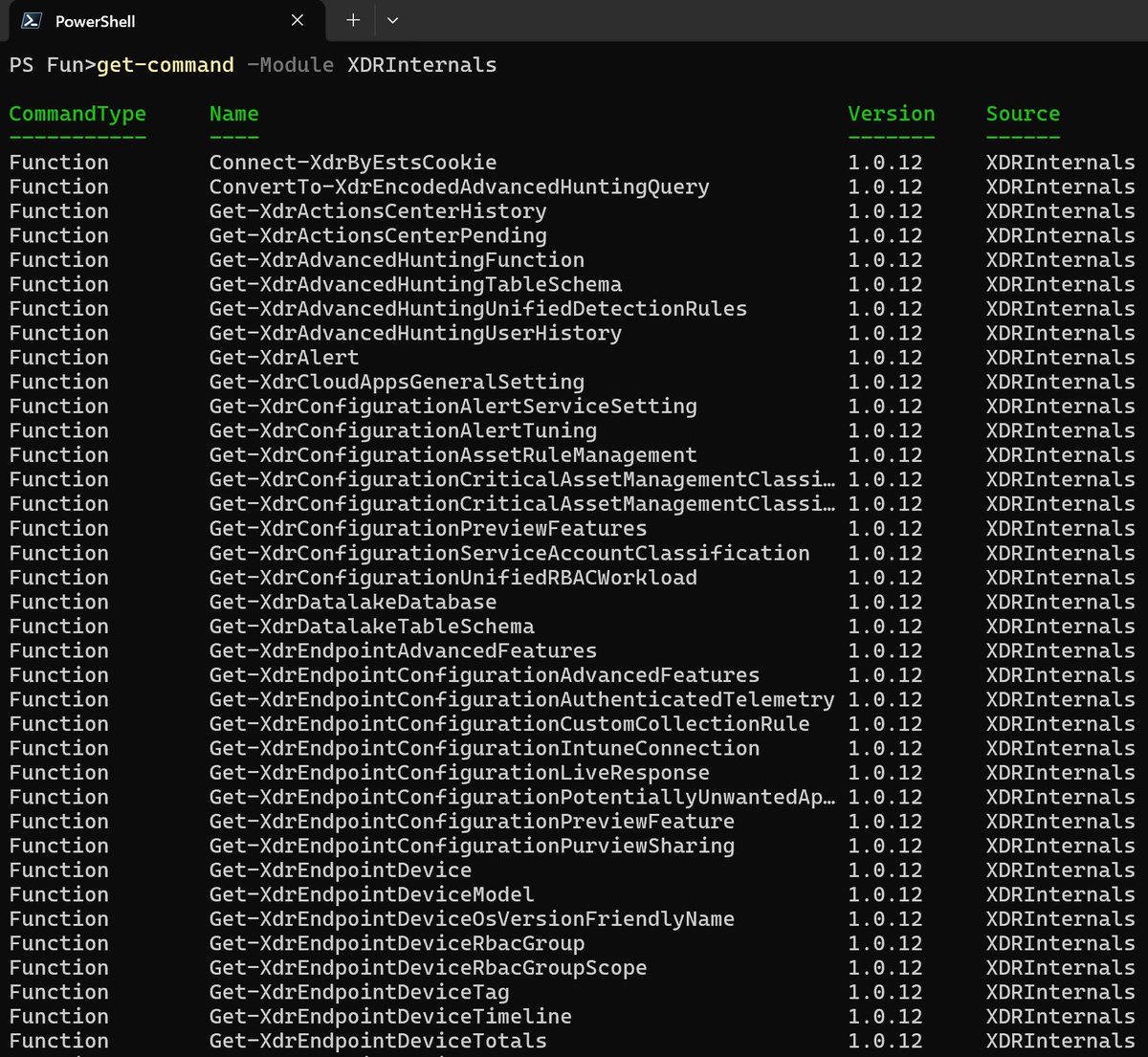The image size is (1148, 1057).
Task: Click Connect-XdrByEstsCookie function name
Action: pyautogui.click(x=353, y=163)
